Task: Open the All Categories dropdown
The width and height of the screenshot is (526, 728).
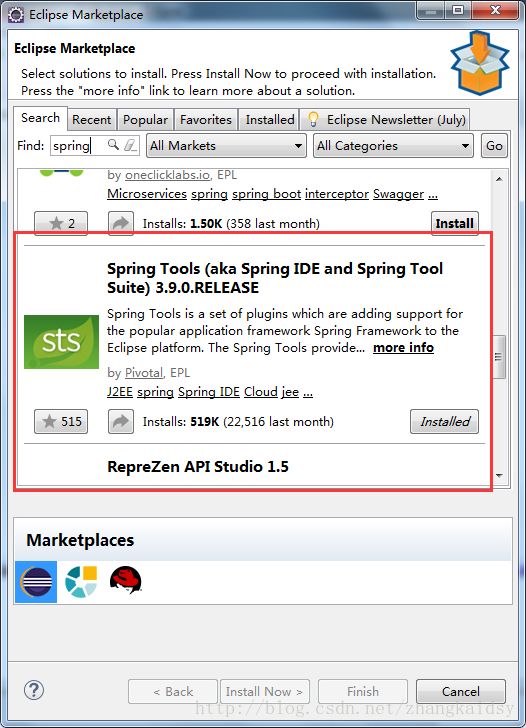Action: 393,146
